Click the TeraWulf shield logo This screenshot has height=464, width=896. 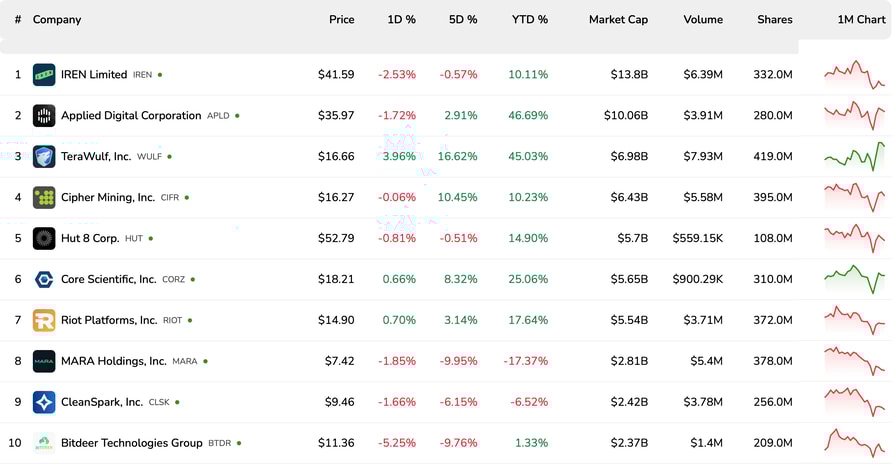(x=44, y=157)
